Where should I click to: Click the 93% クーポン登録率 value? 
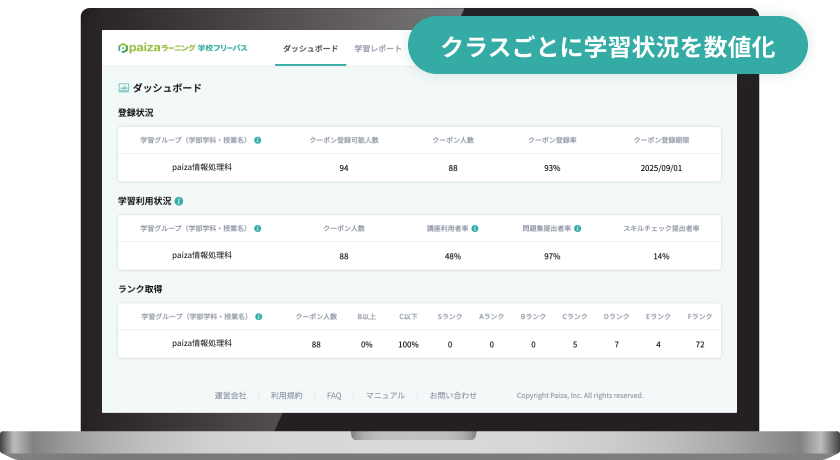click(x=552, y=168)
